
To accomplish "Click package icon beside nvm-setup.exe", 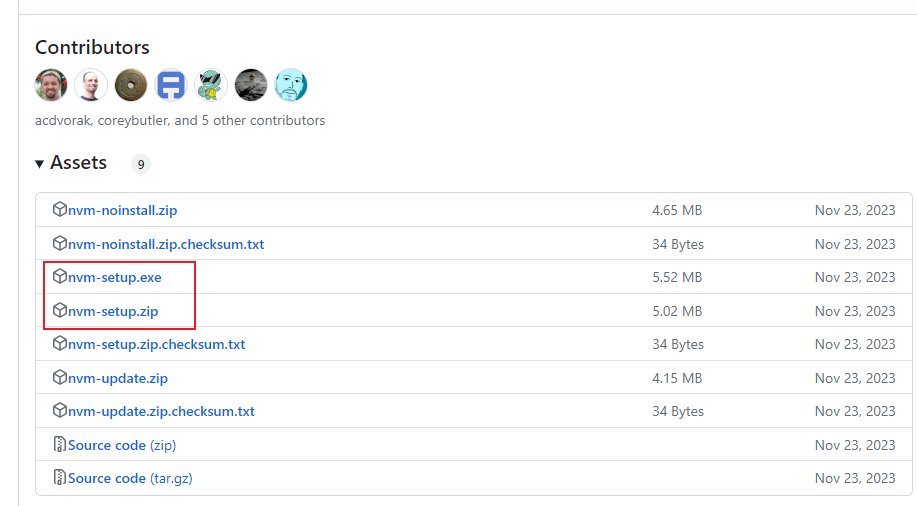I will (60, 276).
